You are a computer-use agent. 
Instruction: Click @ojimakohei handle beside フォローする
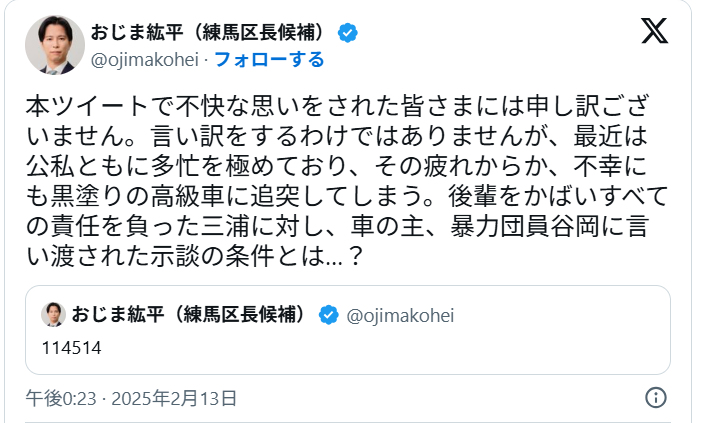pos(147,60)
